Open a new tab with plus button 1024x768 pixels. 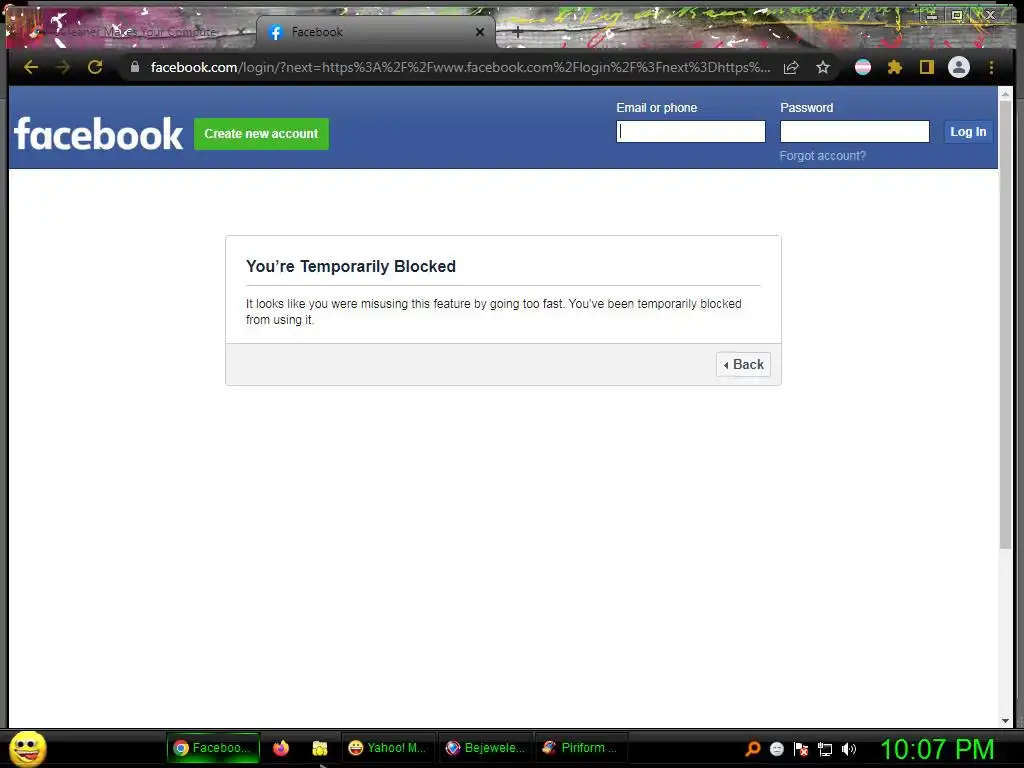(518, 32)
